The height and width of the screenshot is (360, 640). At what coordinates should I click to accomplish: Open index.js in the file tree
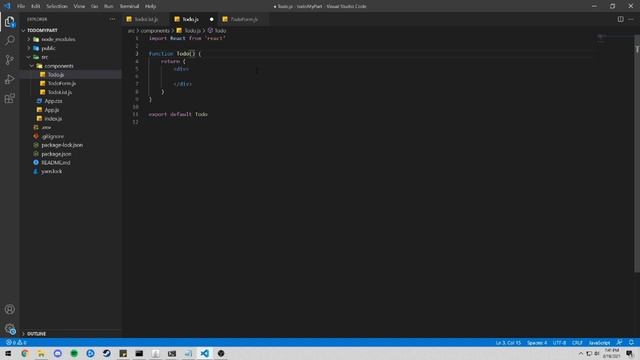(53, 118)
